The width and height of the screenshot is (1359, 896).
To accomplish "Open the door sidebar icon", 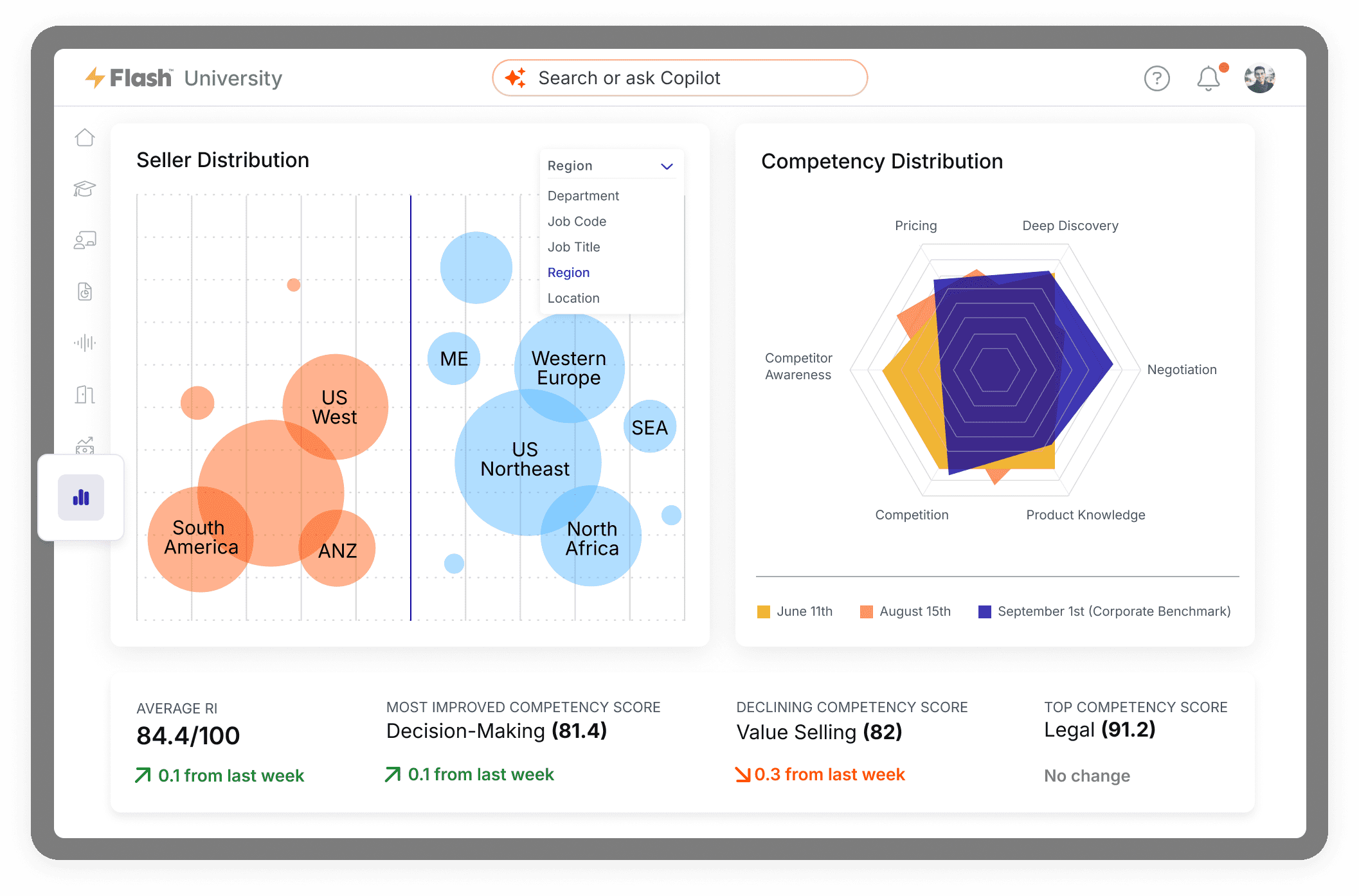I will click(x=85, y=394).
